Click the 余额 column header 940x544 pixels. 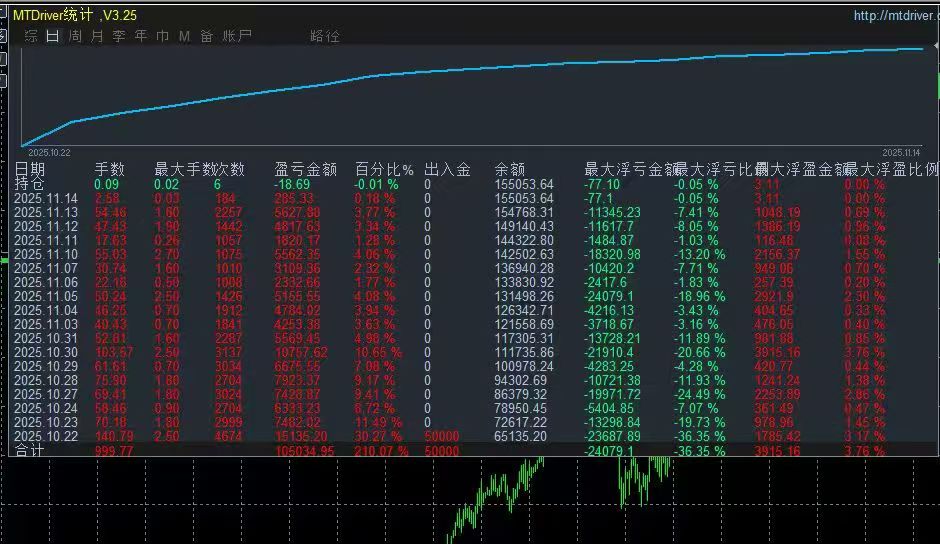tap(510, 169)
